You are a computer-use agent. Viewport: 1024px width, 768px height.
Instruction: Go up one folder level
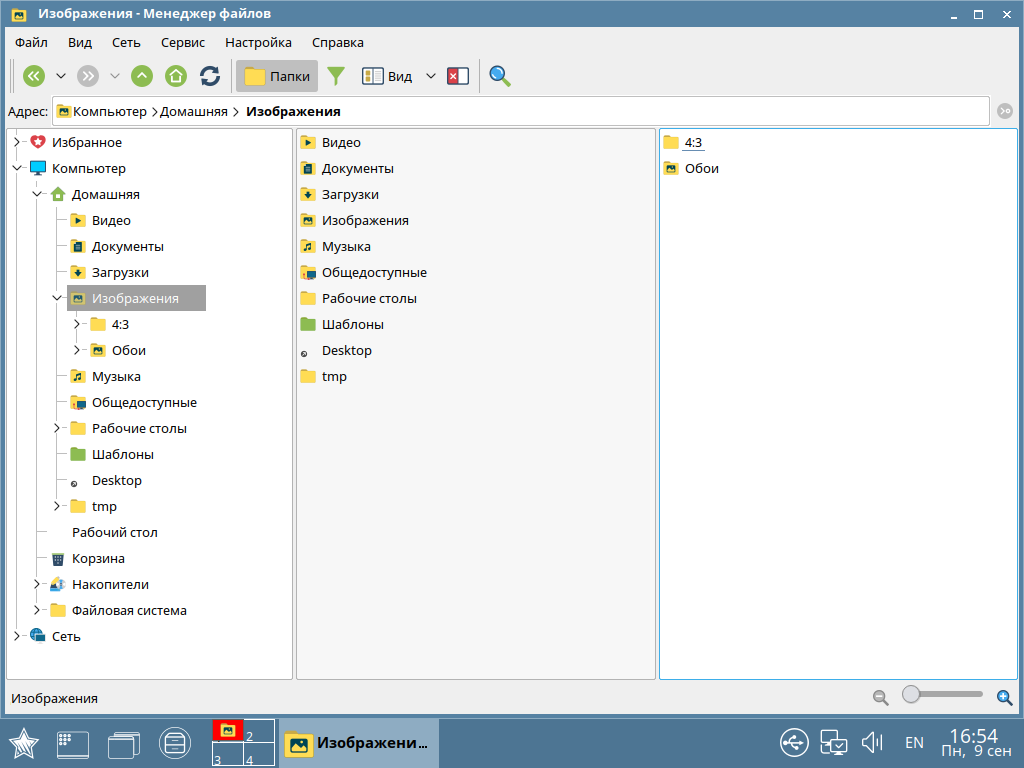142,76
